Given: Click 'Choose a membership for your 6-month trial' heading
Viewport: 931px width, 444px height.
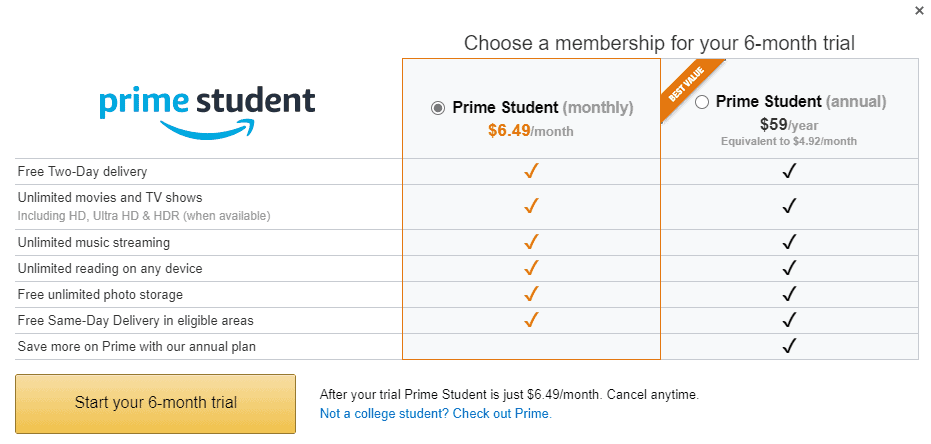Looking at the screenshot, I should pyautogui.click(x=659, y=43).
